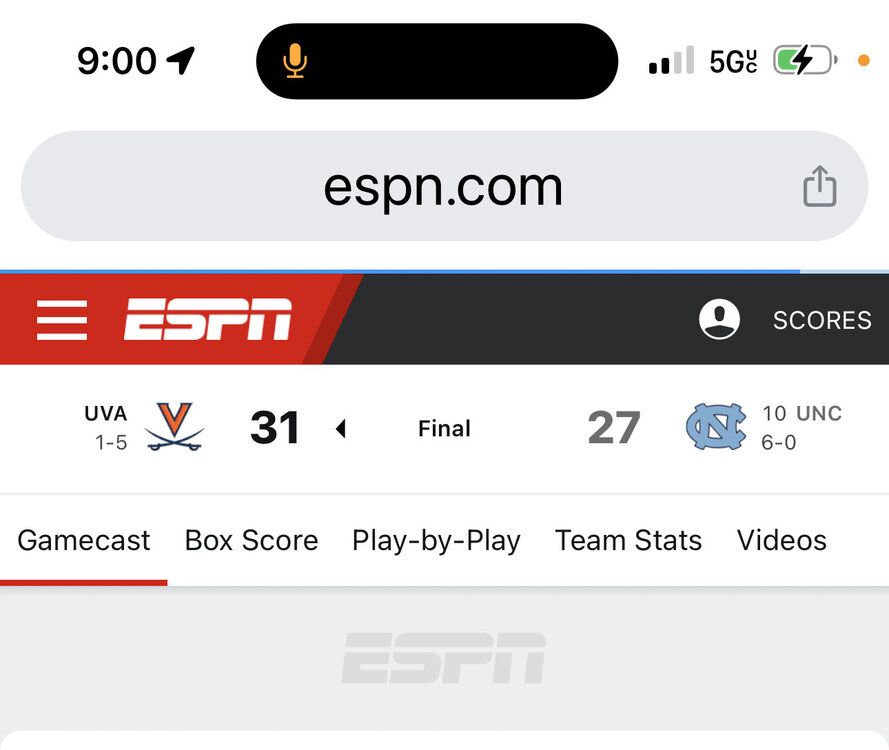Tap the North Carolina Tar Heels logo
889x750 pixels.
point(715,427)
